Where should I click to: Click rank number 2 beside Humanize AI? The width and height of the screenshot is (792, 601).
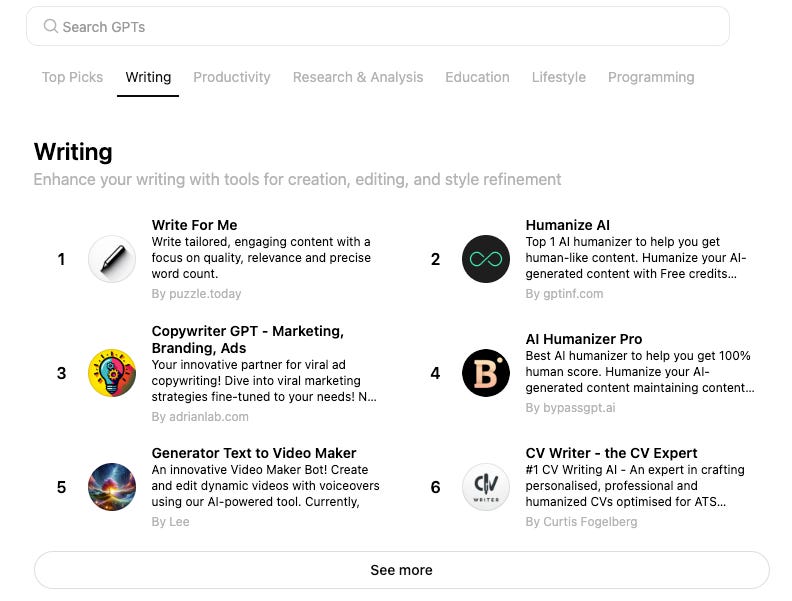point(435,259)
